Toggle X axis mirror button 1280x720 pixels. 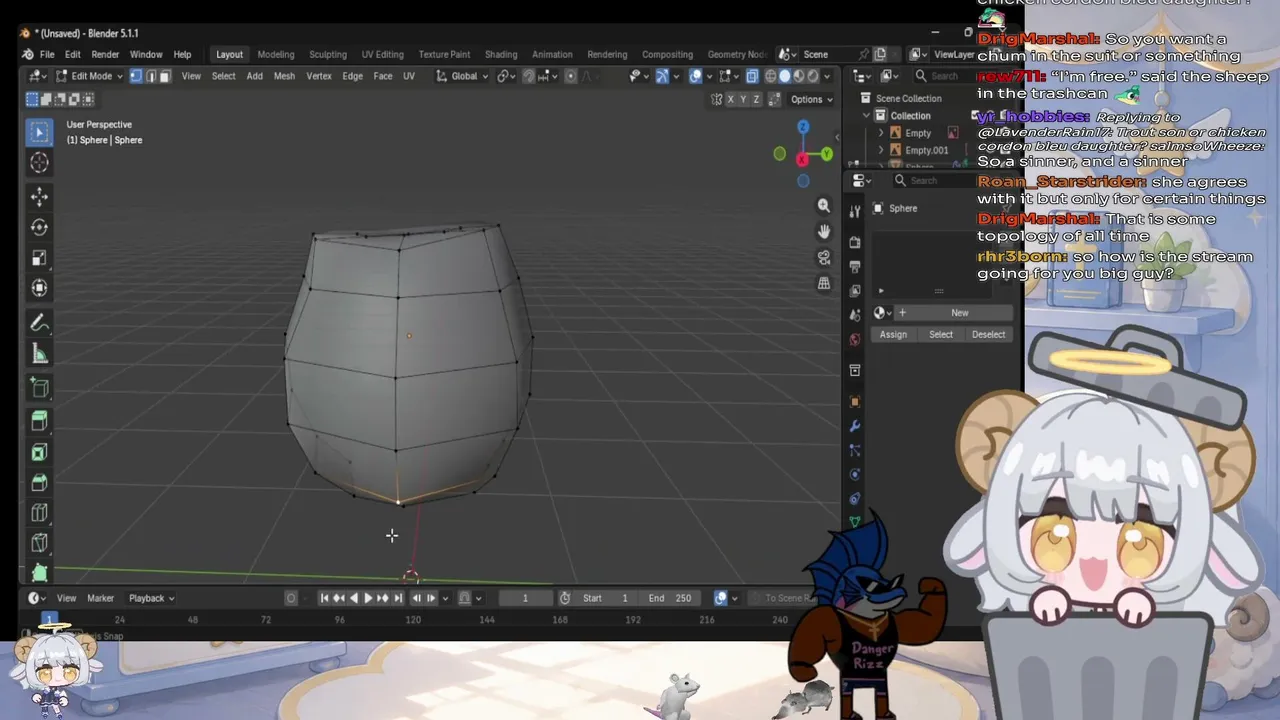click(x=730, y=99)
